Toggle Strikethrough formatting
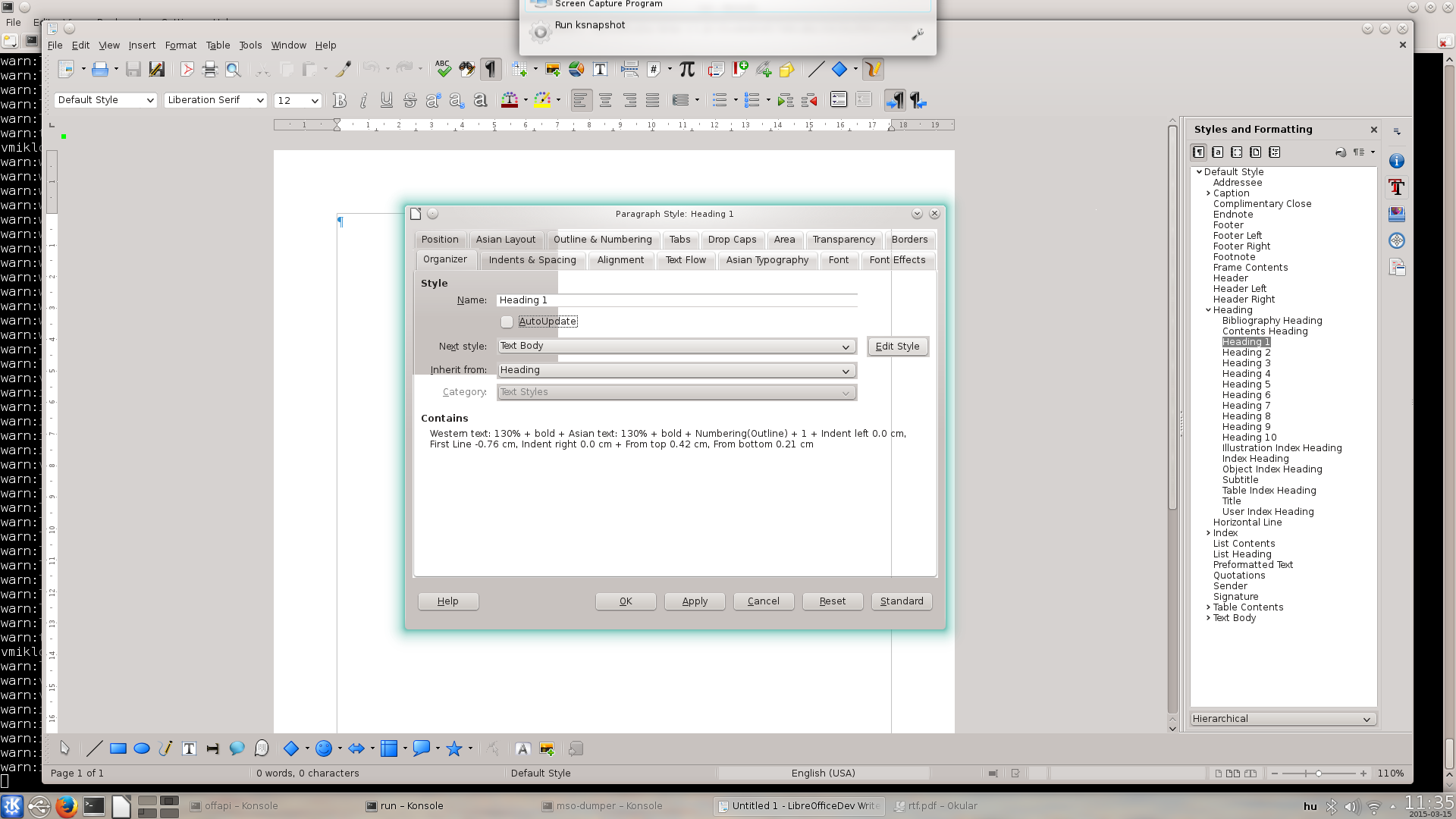The image size is (1456, 819). [x=410, y=100]
